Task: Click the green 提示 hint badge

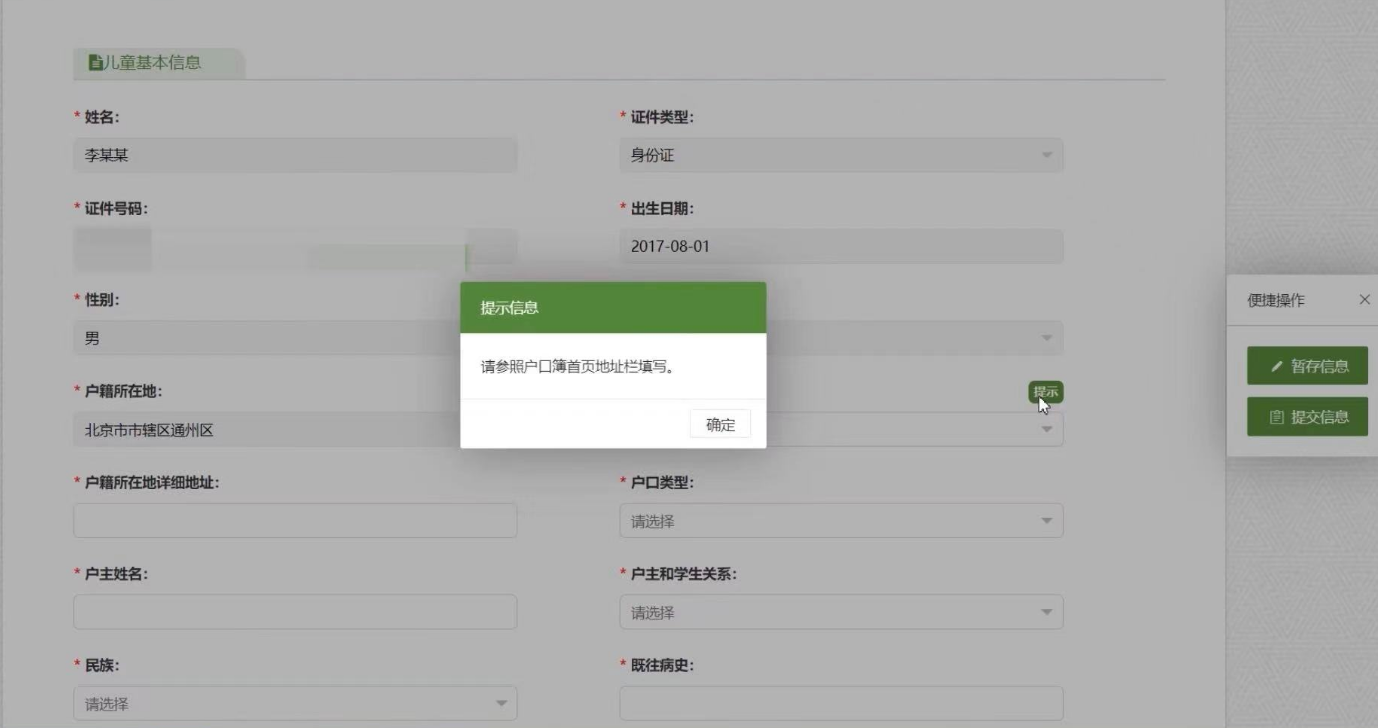Action: tap(1046, 392)
